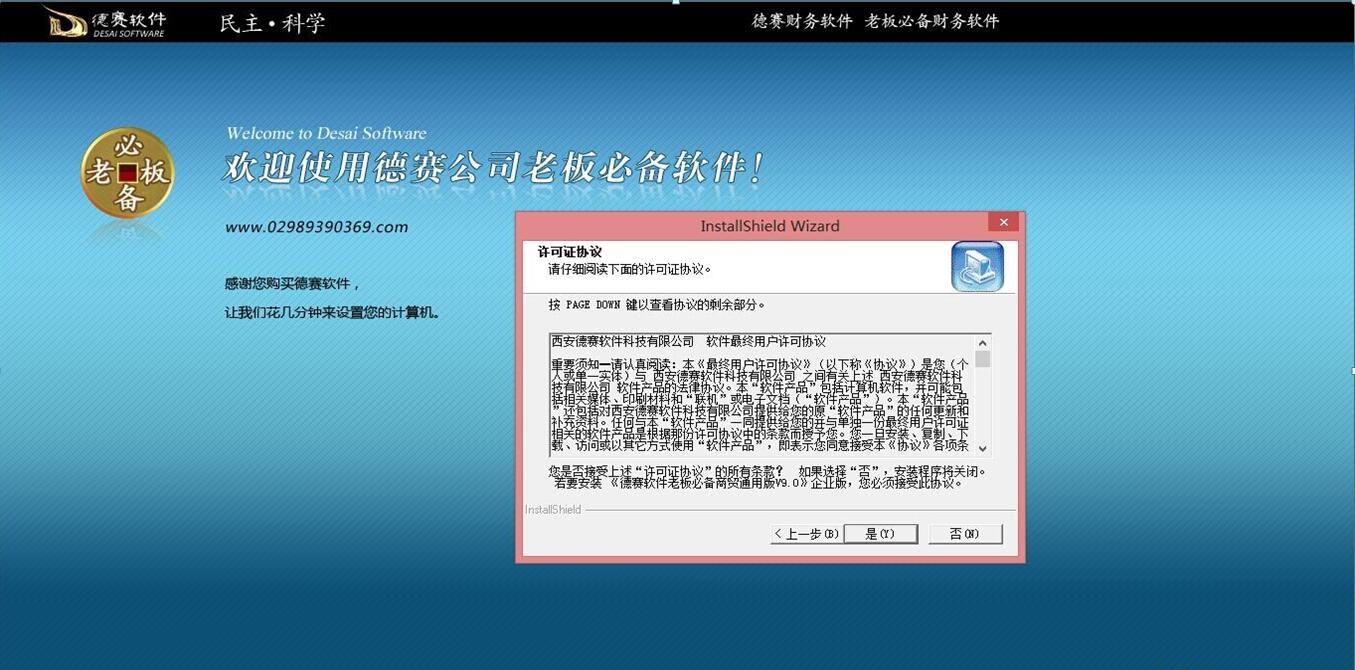Click the 若要安装 德赛软件老板必备商贸通用版 line
The image size is (1355, 670).
coord(760,483)
